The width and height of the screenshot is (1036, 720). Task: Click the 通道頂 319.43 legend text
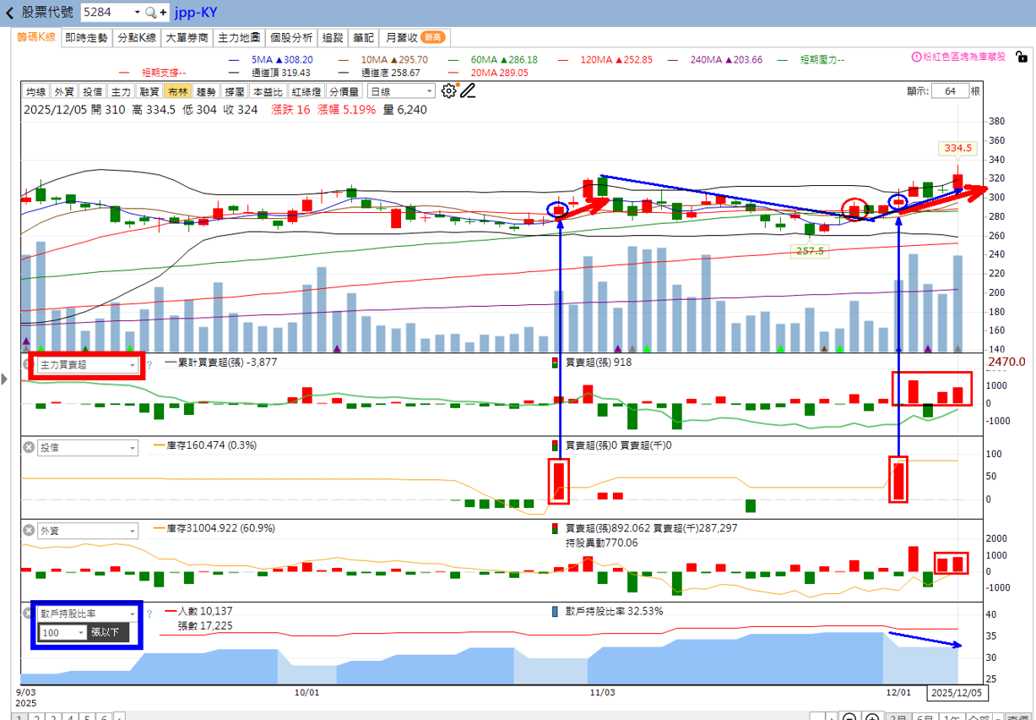click(x=281, y=73)
